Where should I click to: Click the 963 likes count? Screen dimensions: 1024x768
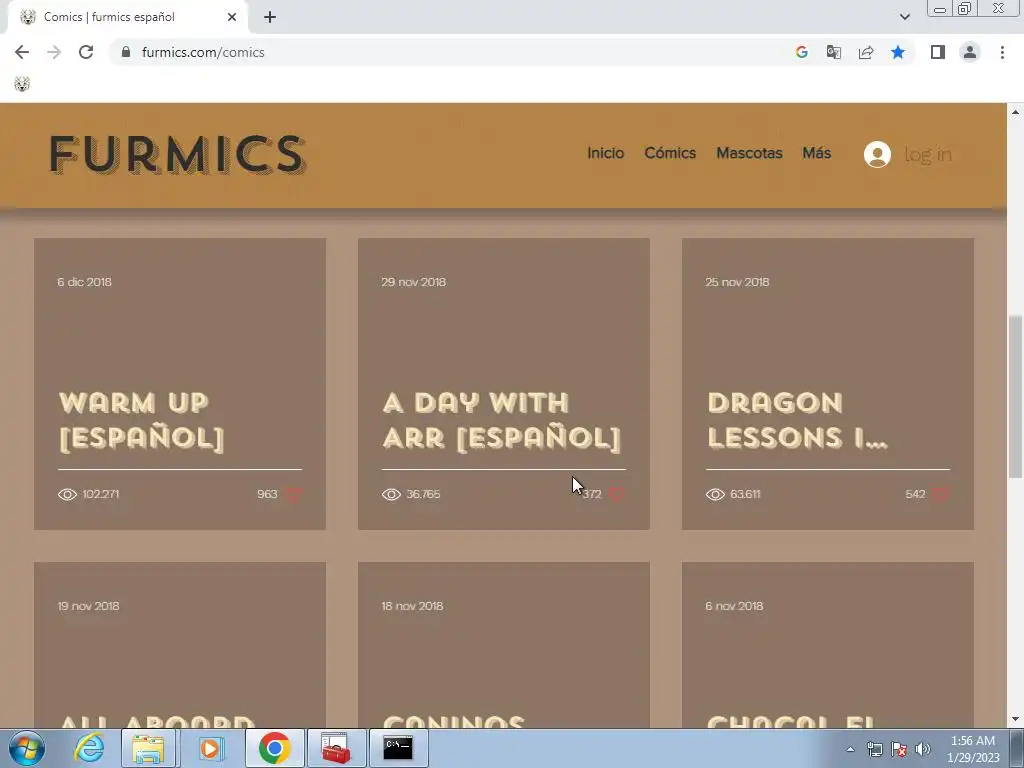[267, 494]
